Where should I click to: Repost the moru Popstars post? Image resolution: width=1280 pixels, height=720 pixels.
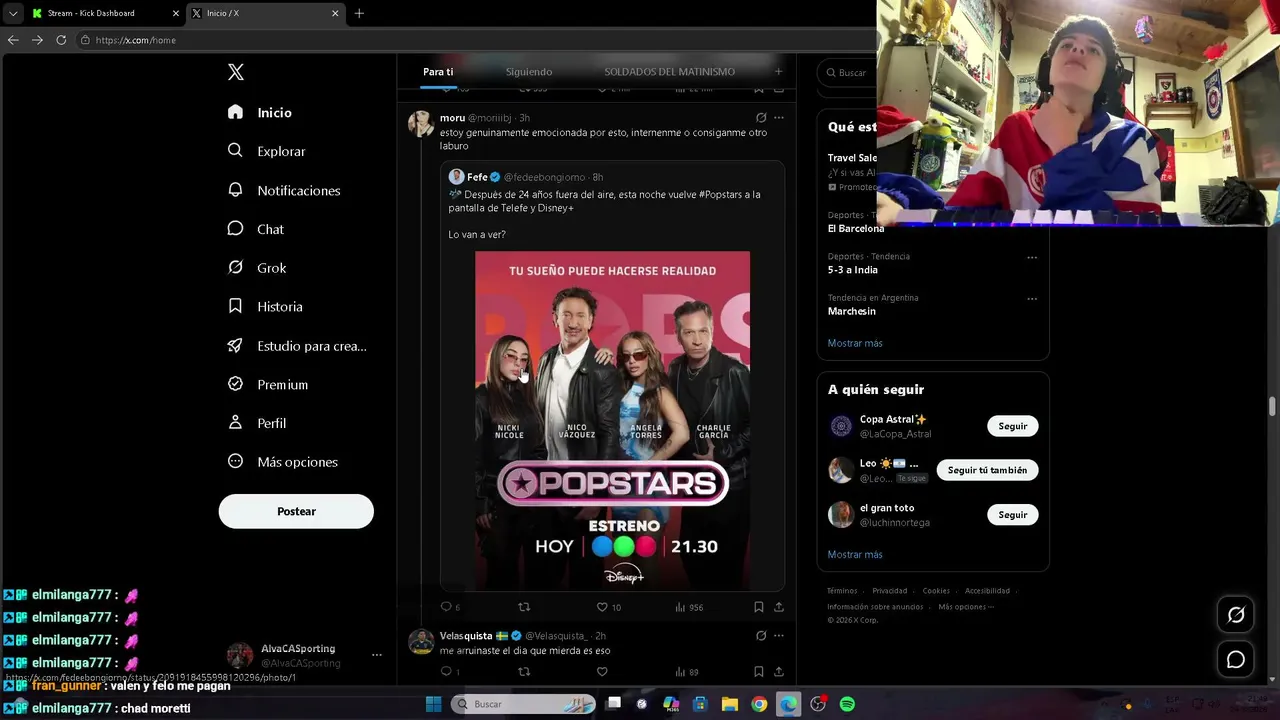523,607
